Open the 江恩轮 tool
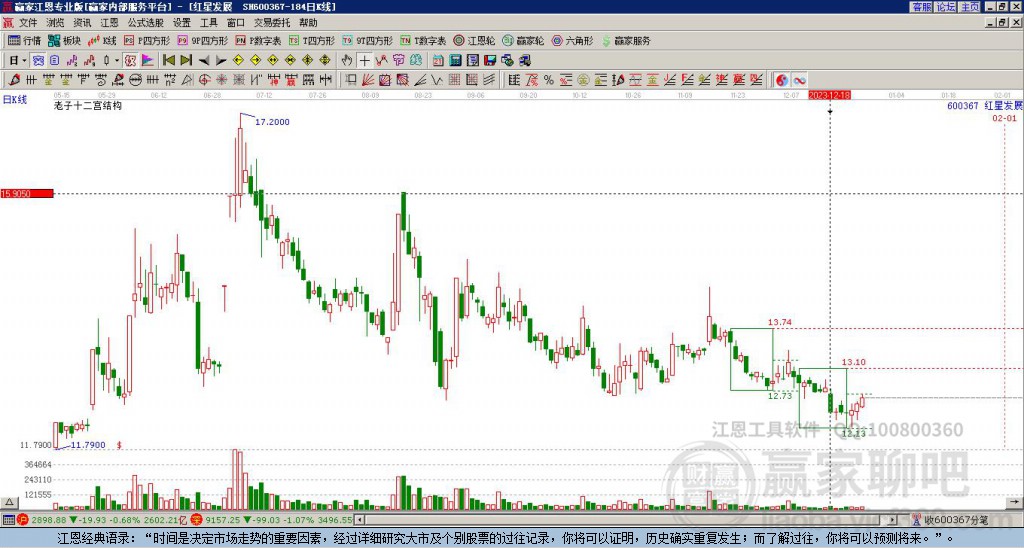1024x548 pixels. click(x=474, y=40)
